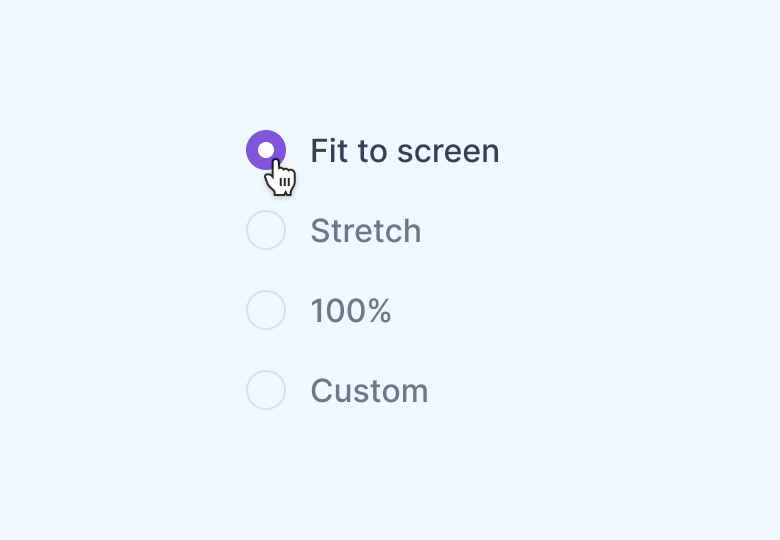
Task: Pick Custom sizing using its empty circle
Action: [x=266, y=390]
